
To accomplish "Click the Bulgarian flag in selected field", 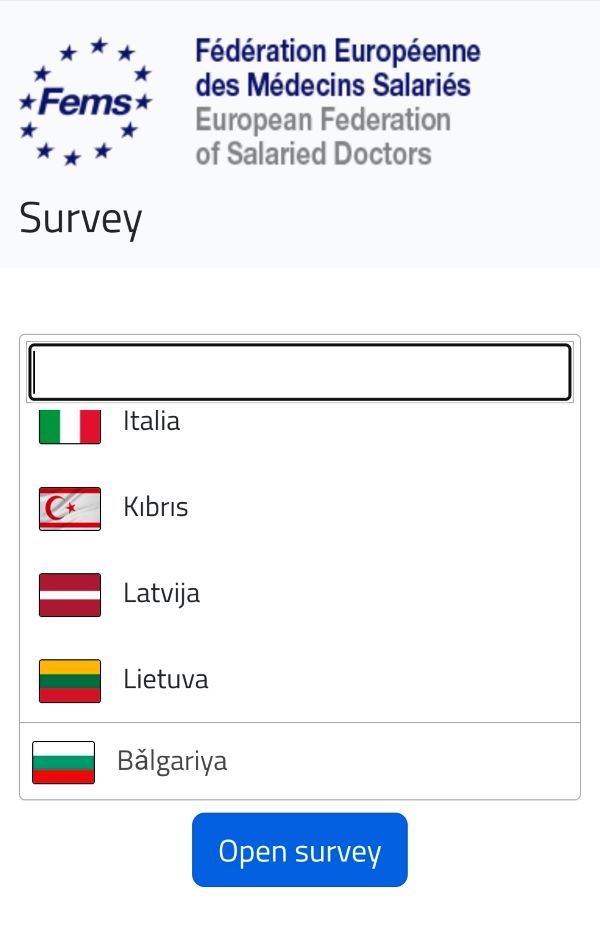I will [x=63, y=762].
